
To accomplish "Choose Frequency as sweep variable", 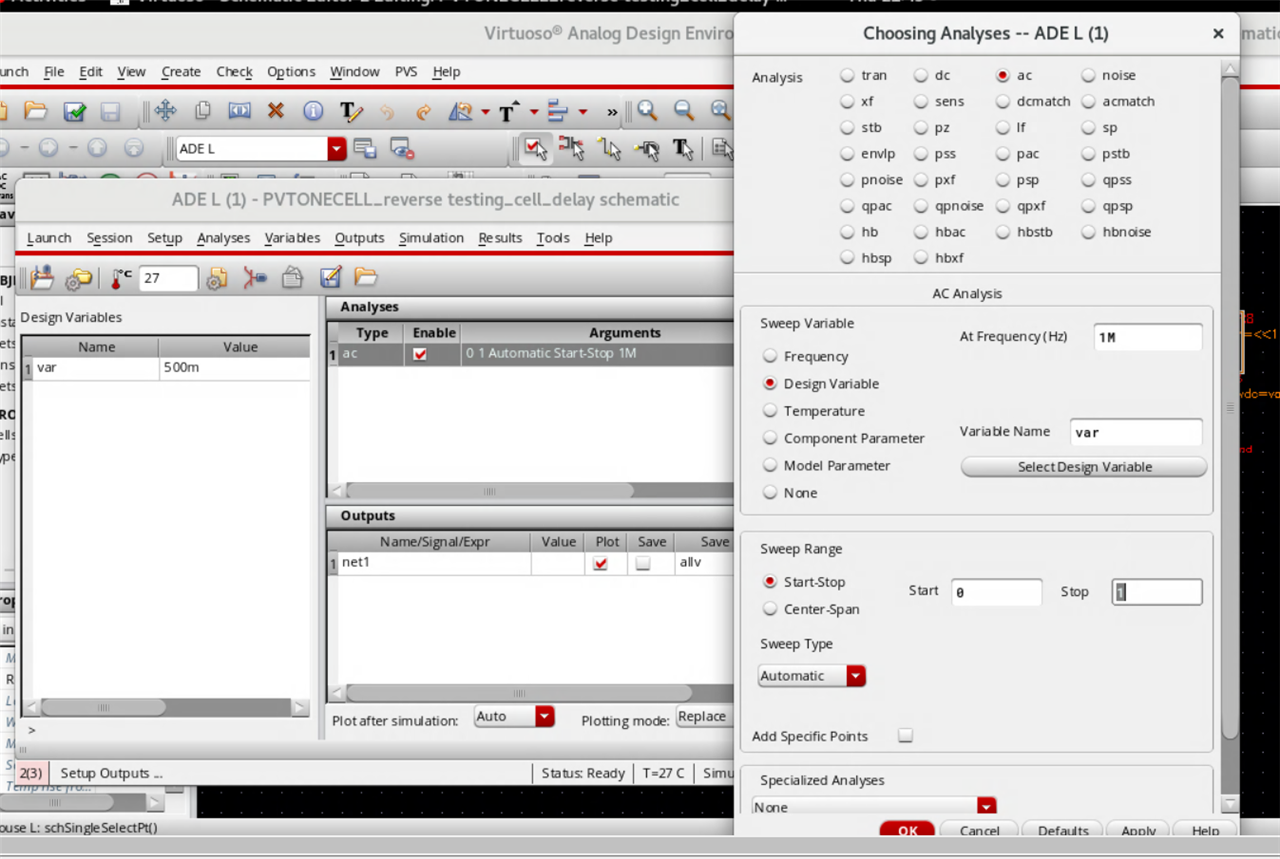I will tap(770, 356).
